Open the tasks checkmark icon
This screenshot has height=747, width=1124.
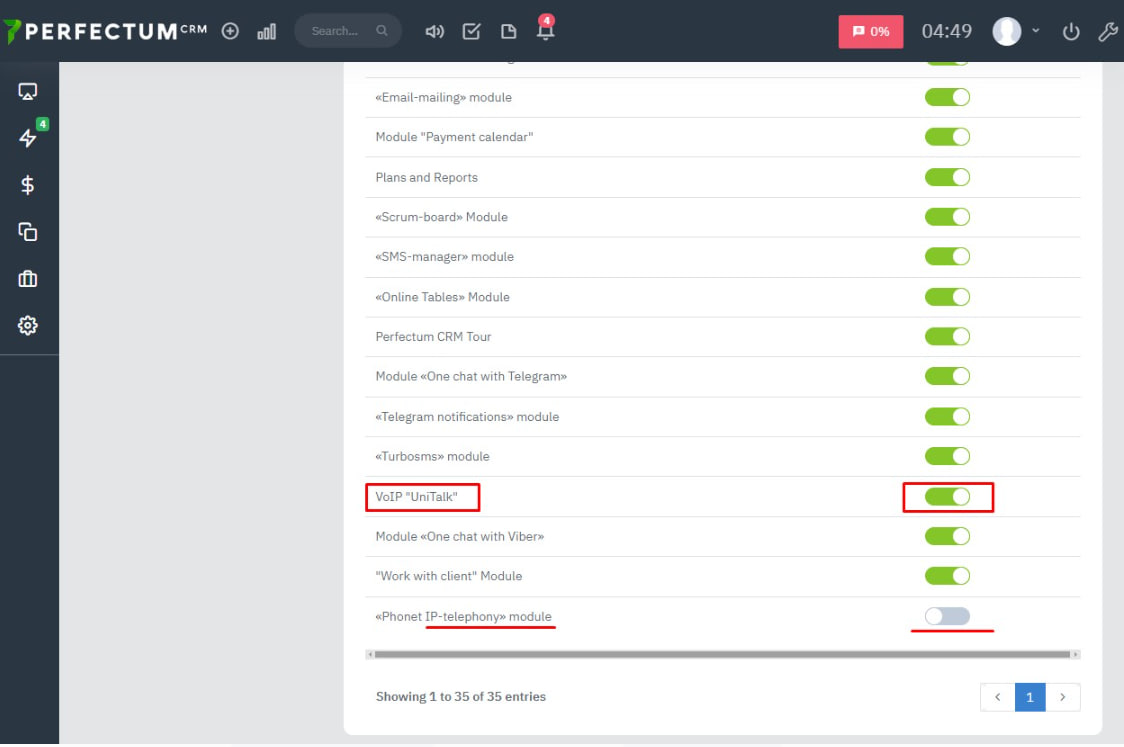[x=471, y=31]
